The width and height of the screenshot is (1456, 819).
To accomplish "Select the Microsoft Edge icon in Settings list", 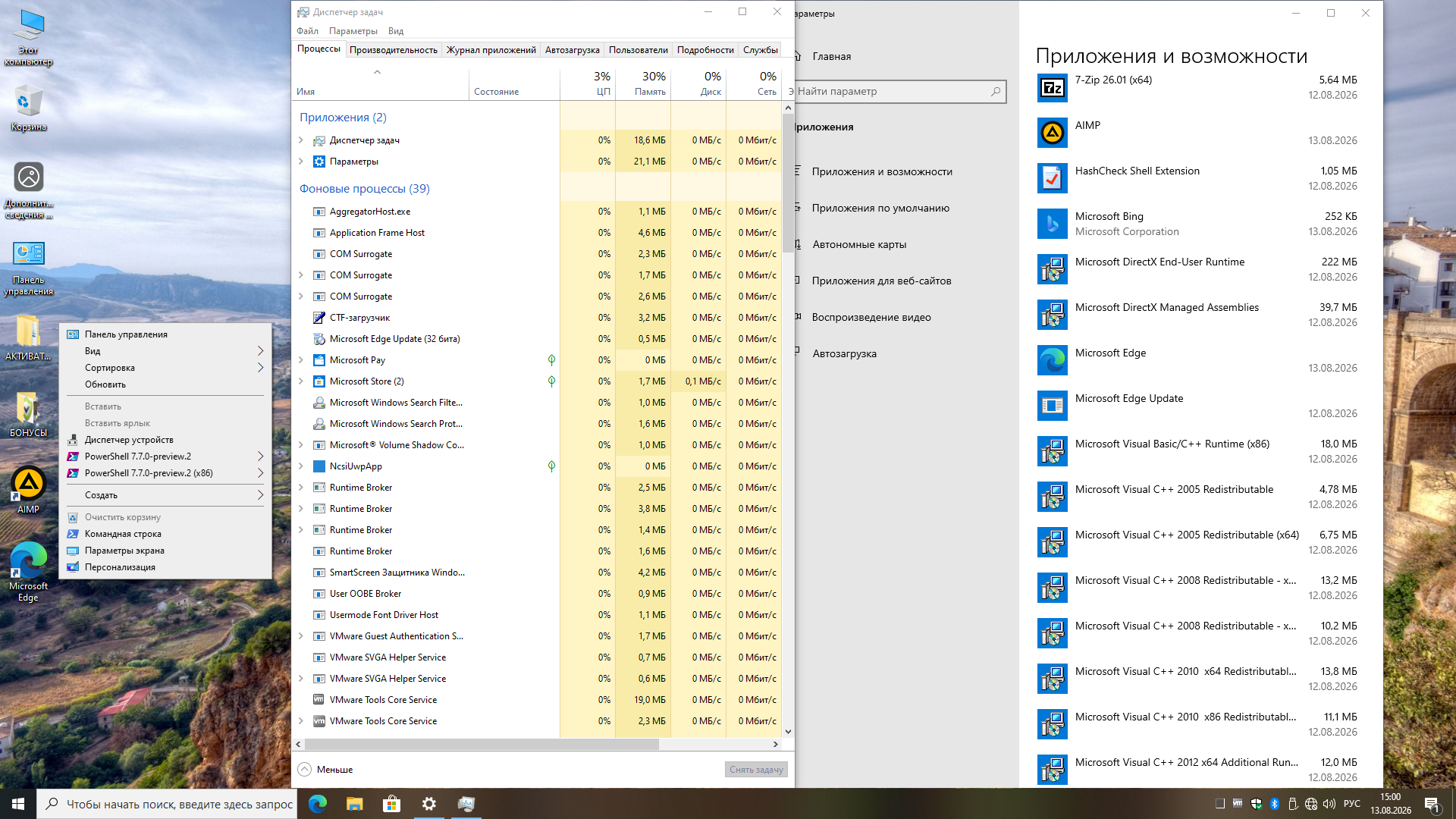I will [x=1052, y=360].
